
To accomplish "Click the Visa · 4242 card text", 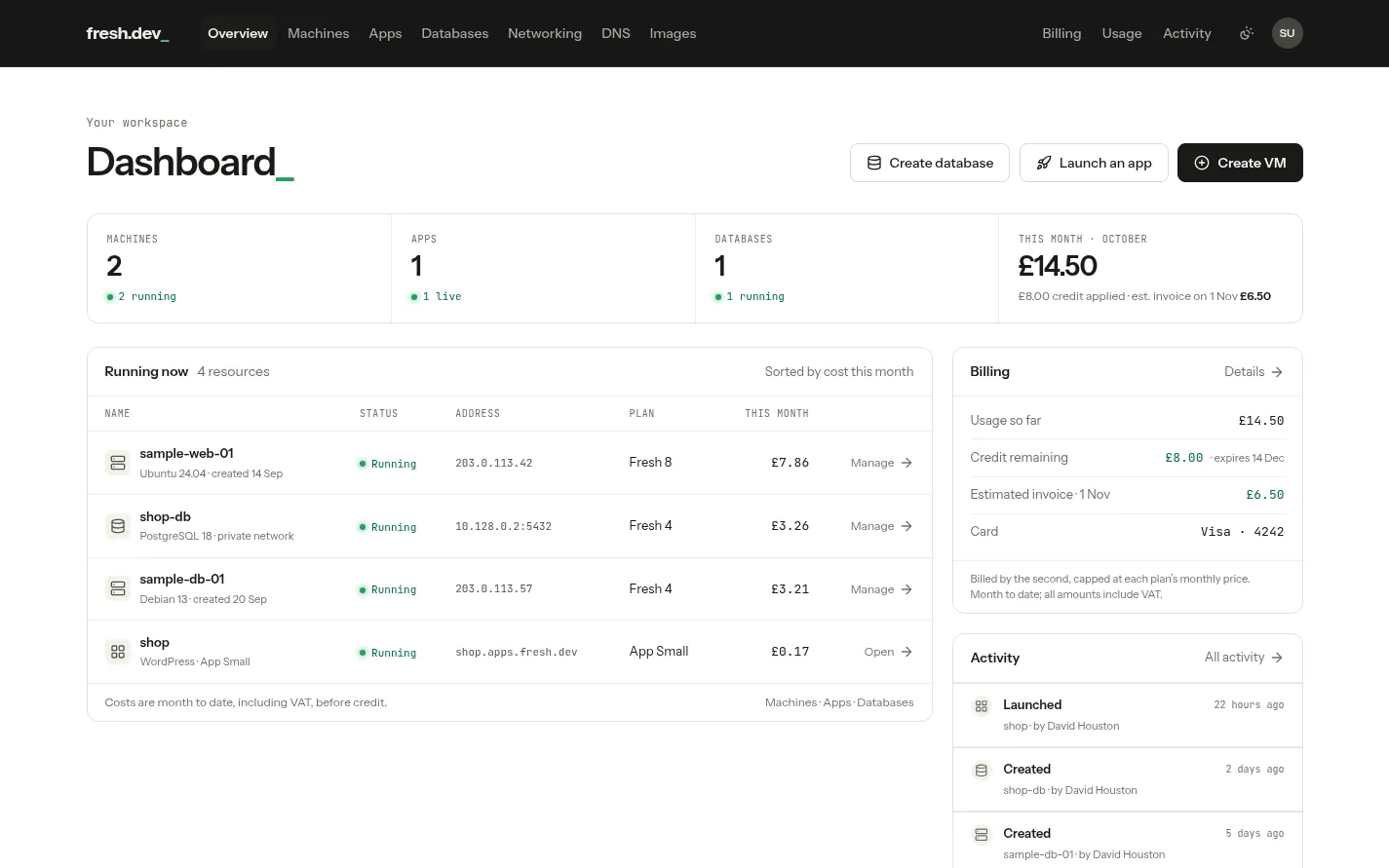I will [x=1242, y=532].
